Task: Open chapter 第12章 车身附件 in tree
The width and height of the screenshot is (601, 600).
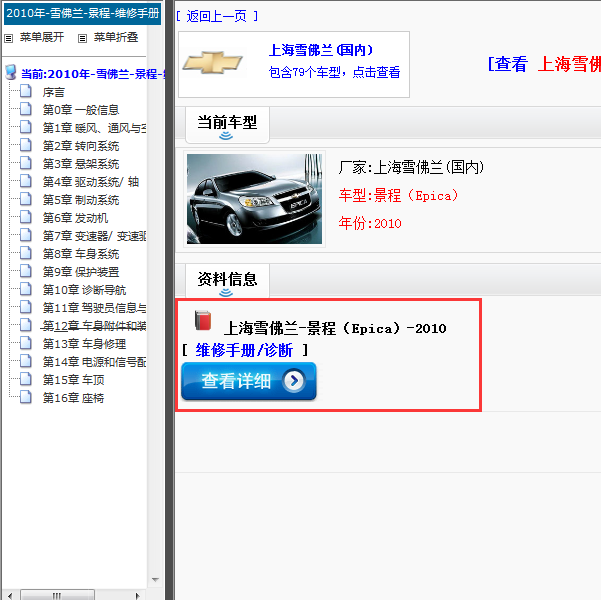Action: point(94,326)
